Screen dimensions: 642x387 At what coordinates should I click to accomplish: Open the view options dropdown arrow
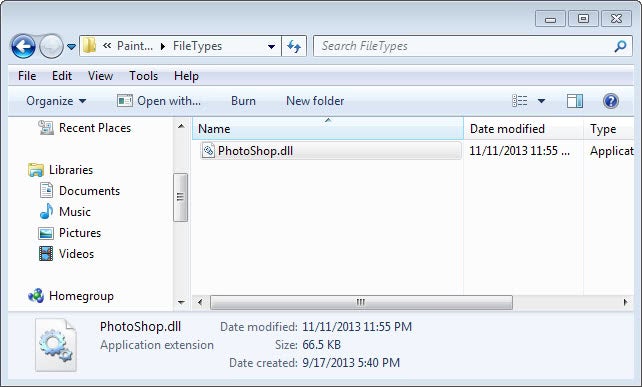coord(541,101)
